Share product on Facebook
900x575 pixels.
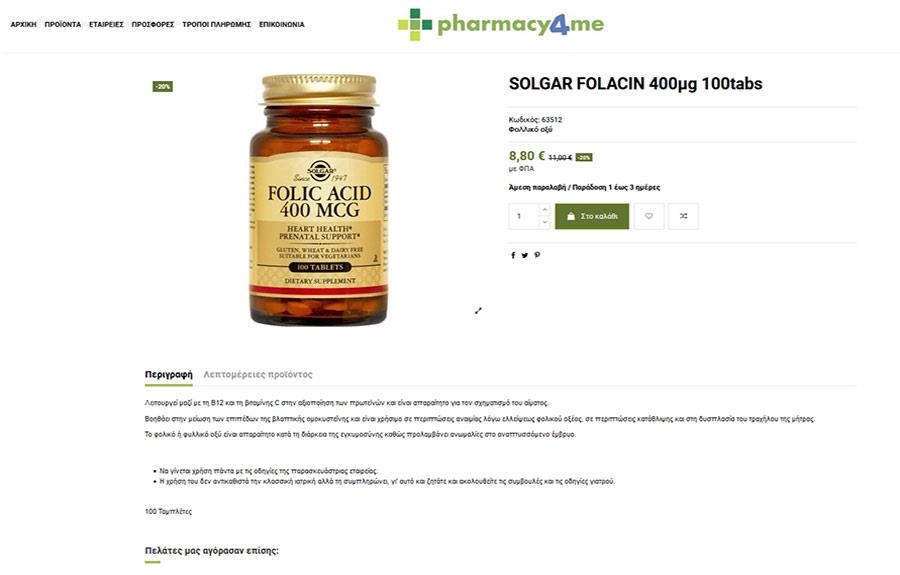(x=513, y=255)
